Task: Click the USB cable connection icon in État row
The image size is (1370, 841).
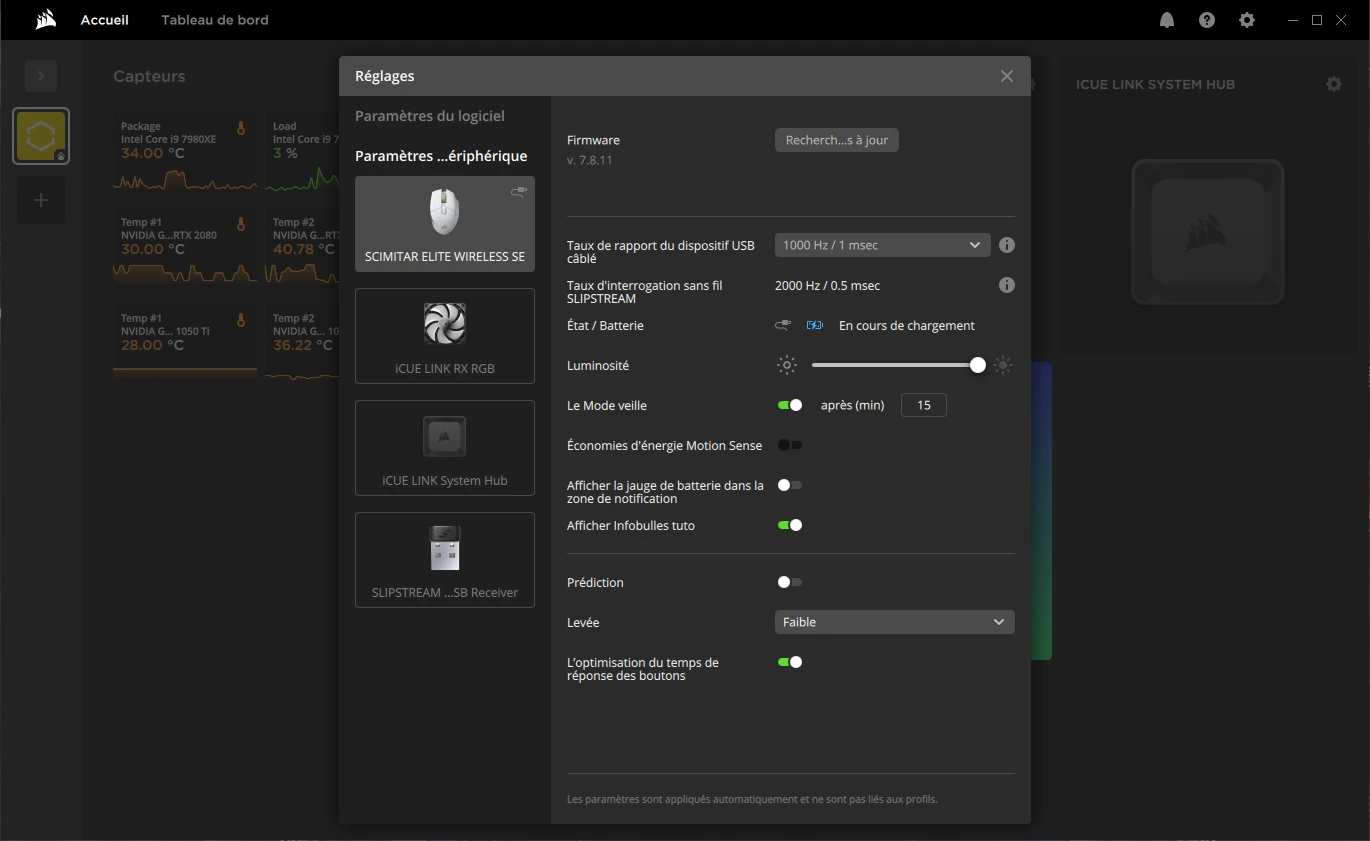Action: point(783,325)
